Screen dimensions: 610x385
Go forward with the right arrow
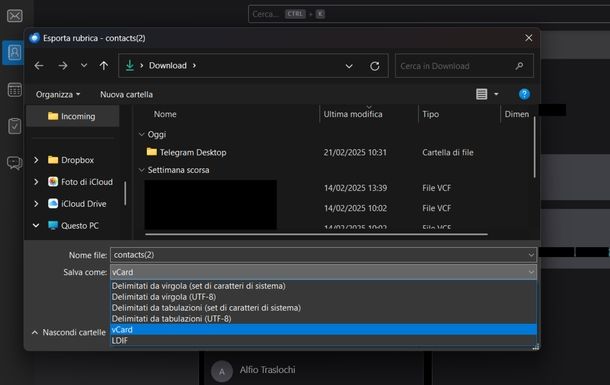[63, 66]
